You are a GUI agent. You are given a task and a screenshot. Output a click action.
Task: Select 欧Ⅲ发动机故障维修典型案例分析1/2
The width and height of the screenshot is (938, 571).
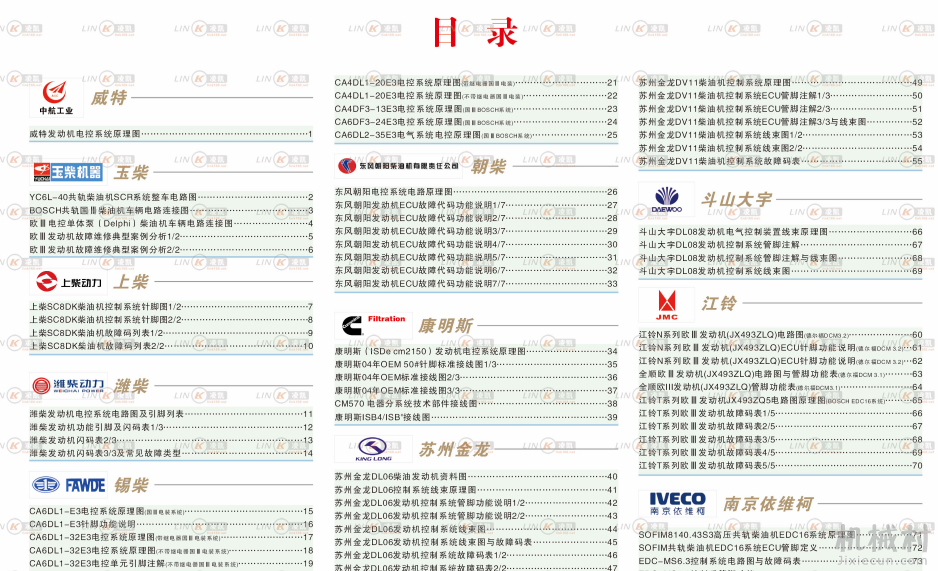(x=170, y=236)
